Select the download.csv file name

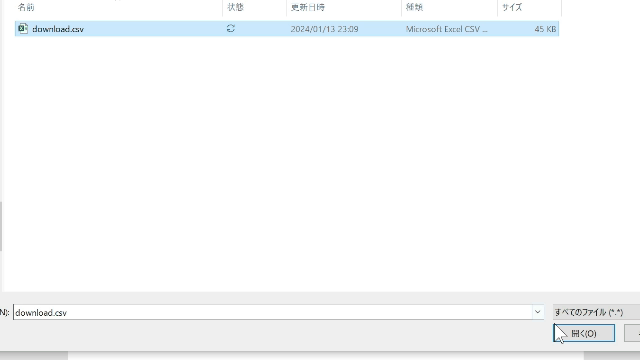(x=58, y=29)
